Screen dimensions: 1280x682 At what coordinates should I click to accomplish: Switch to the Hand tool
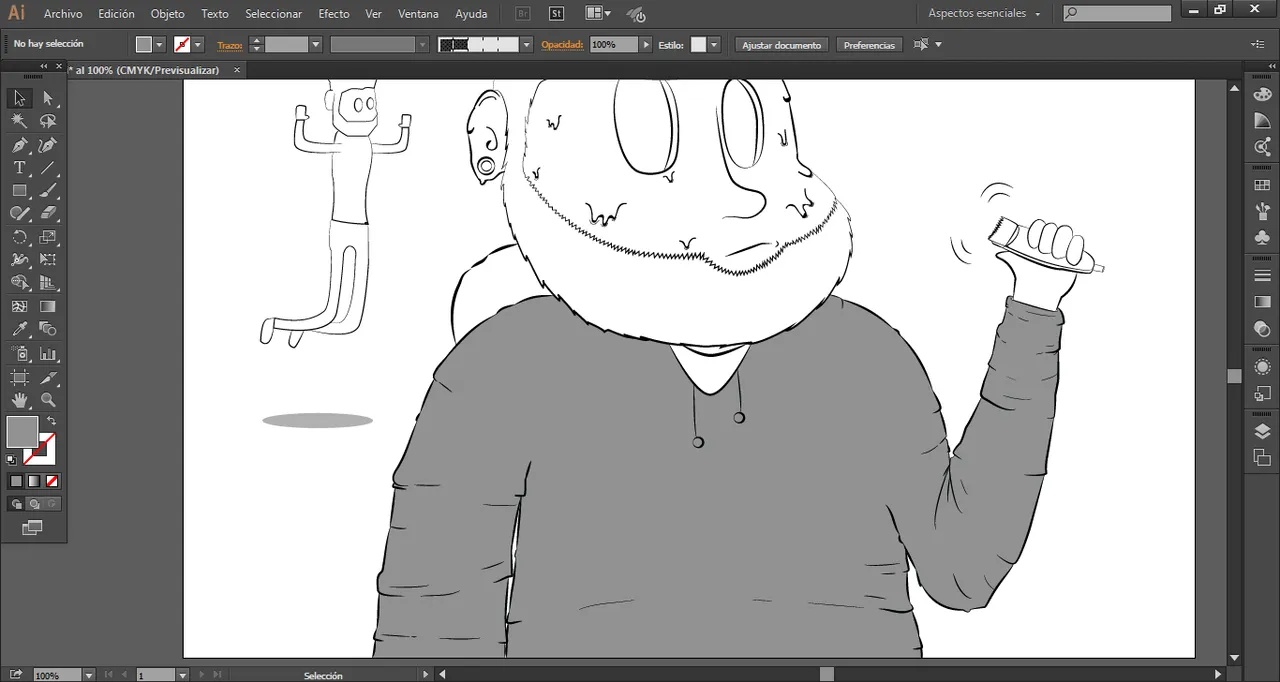pyautogui.click(x=19, y=400)
